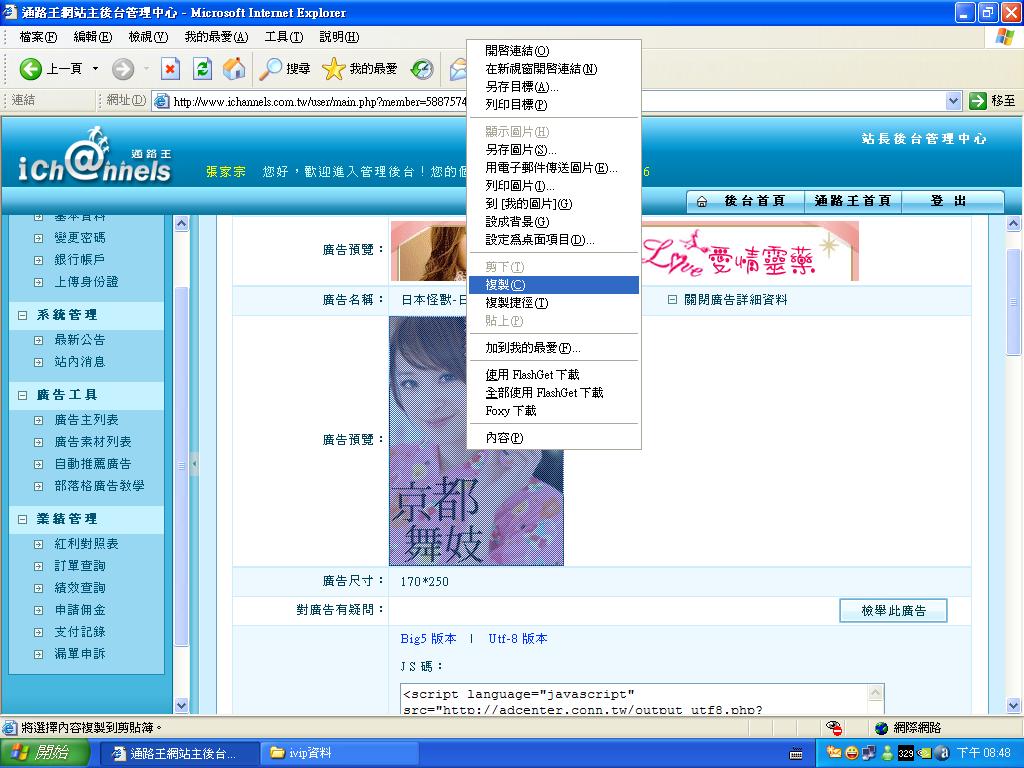Click the Home icon in toolbar
This screenshot has width=1024, height=768.
234,69
